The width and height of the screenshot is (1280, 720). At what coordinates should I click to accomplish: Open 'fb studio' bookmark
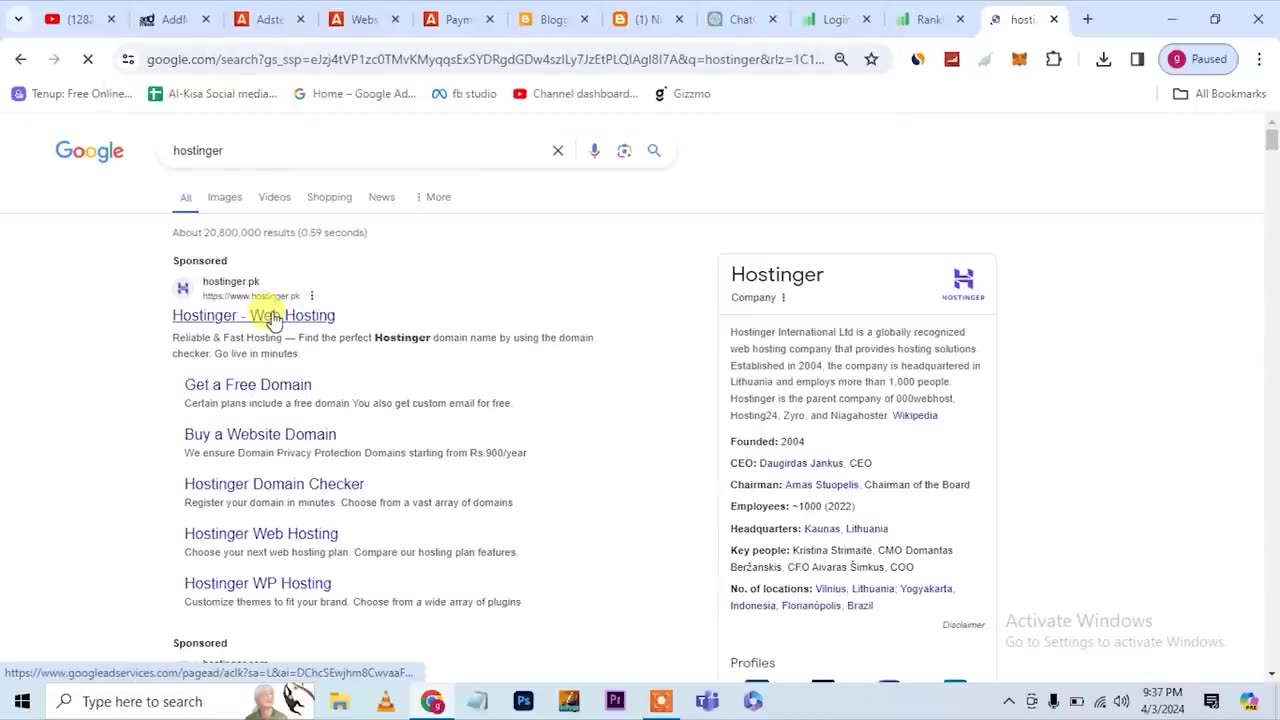(x=464, y=94)
